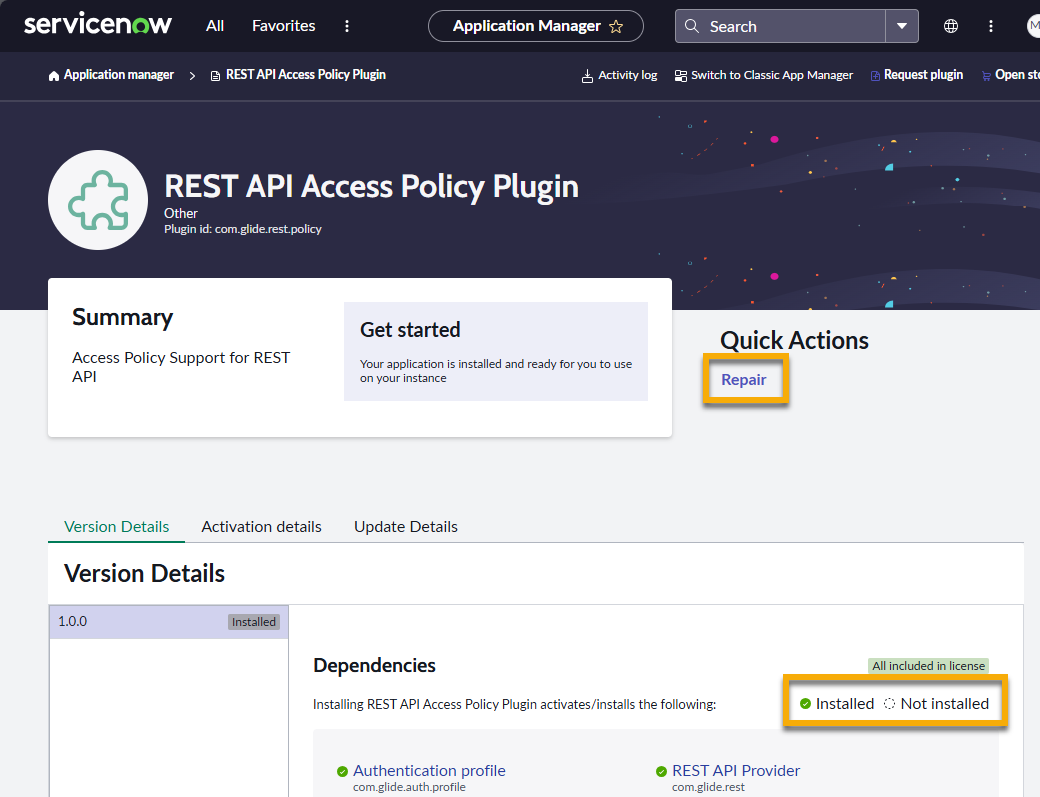1040x797 pixels.
Task: Open the Authentication profile dependency link
Action: click(x=429, y=770)
